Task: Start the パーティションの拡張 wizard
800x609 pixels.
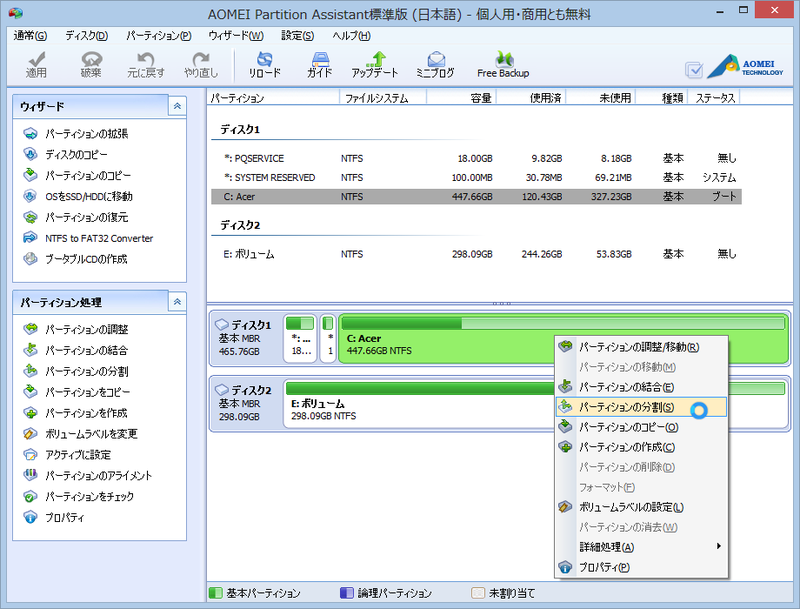Action: [x=76, y=134]
